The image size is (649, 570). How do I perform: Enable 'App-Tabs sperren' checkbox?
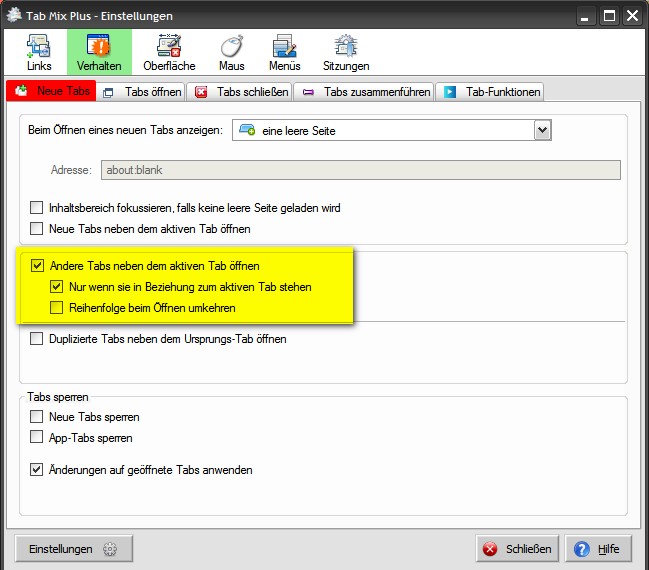[36, 437]
